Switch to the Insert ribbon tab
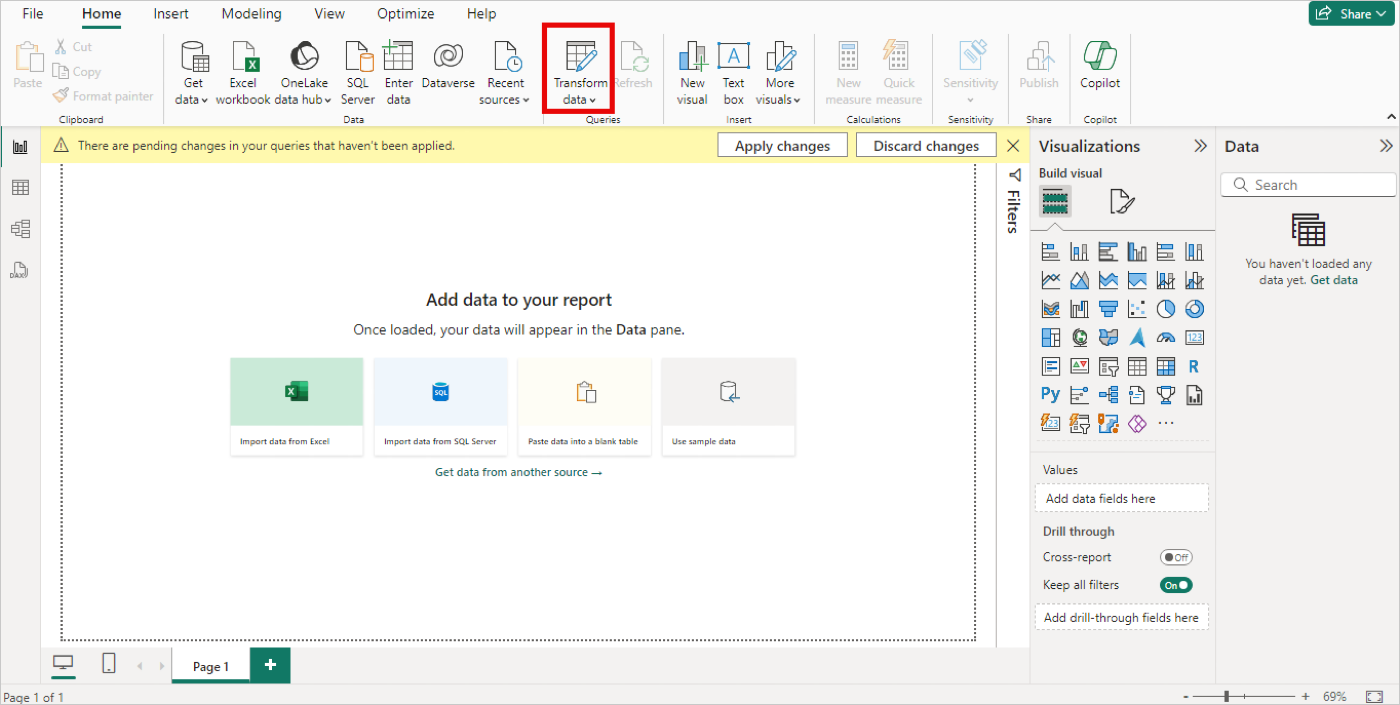The image size is (1400, 705). coord(171,14)
